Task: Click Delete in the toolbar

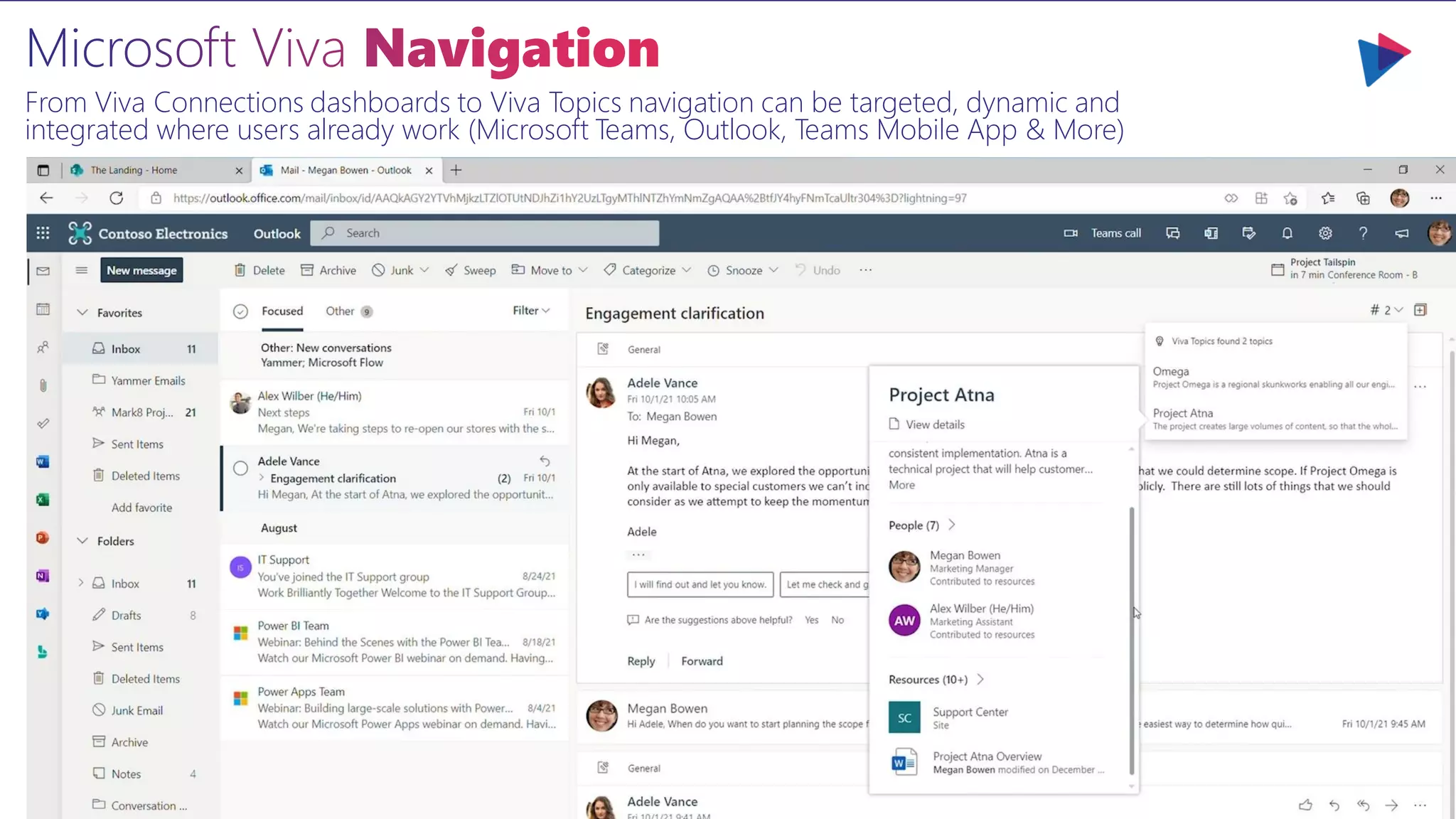Action: tap(259, 270)
